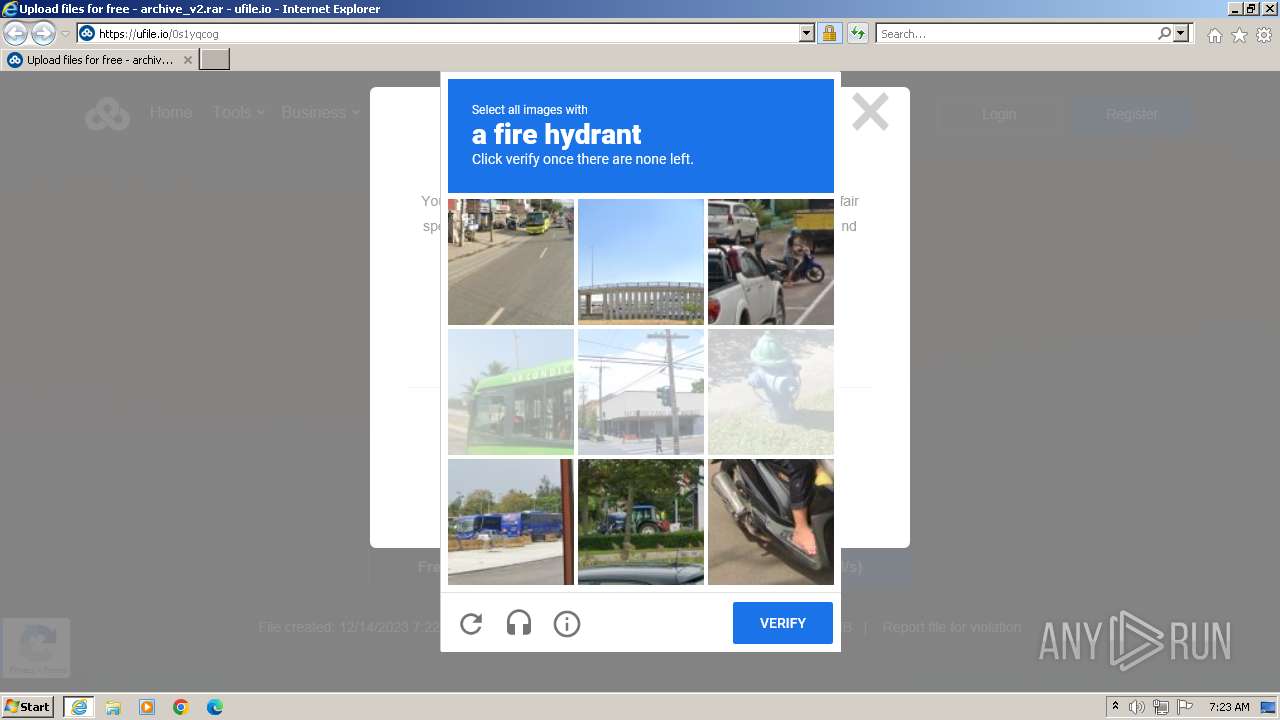Select the tile with motorcycle and white cars
The height and width of the screenshot is (720, 1280).
771,262
